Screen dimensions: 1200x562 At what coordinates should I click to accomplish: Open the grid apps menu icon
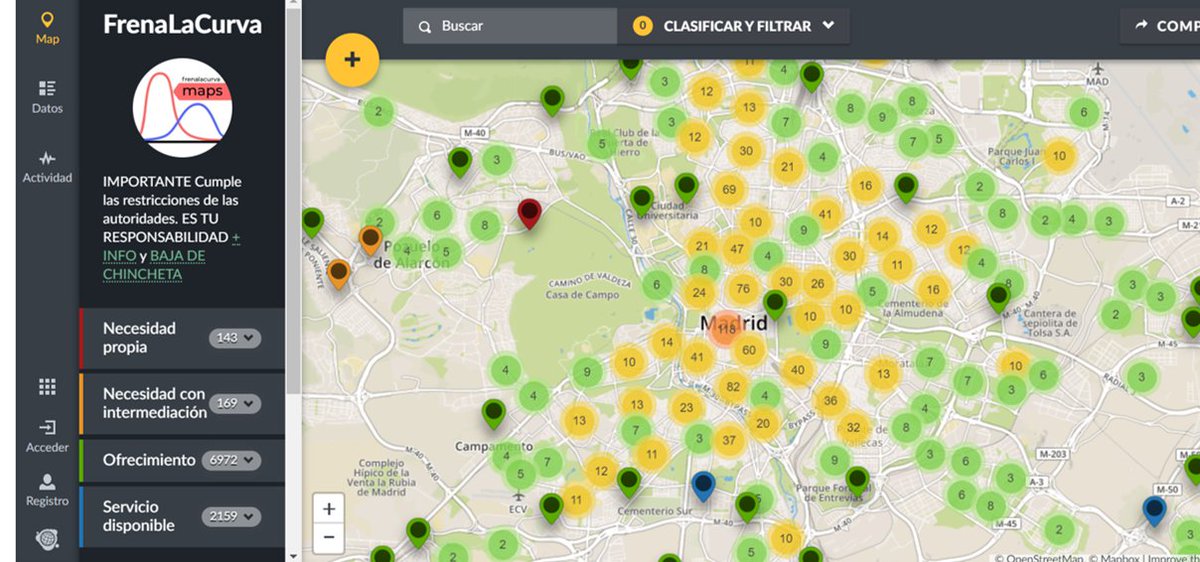(x=47, y=387)
